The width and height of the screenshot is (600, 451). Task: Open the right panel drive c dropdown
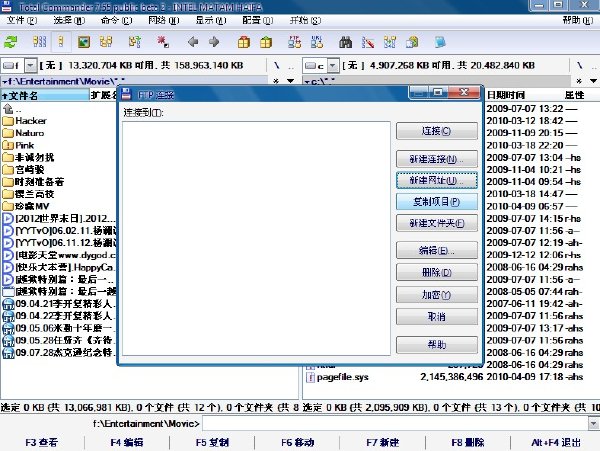coord(333,66)
